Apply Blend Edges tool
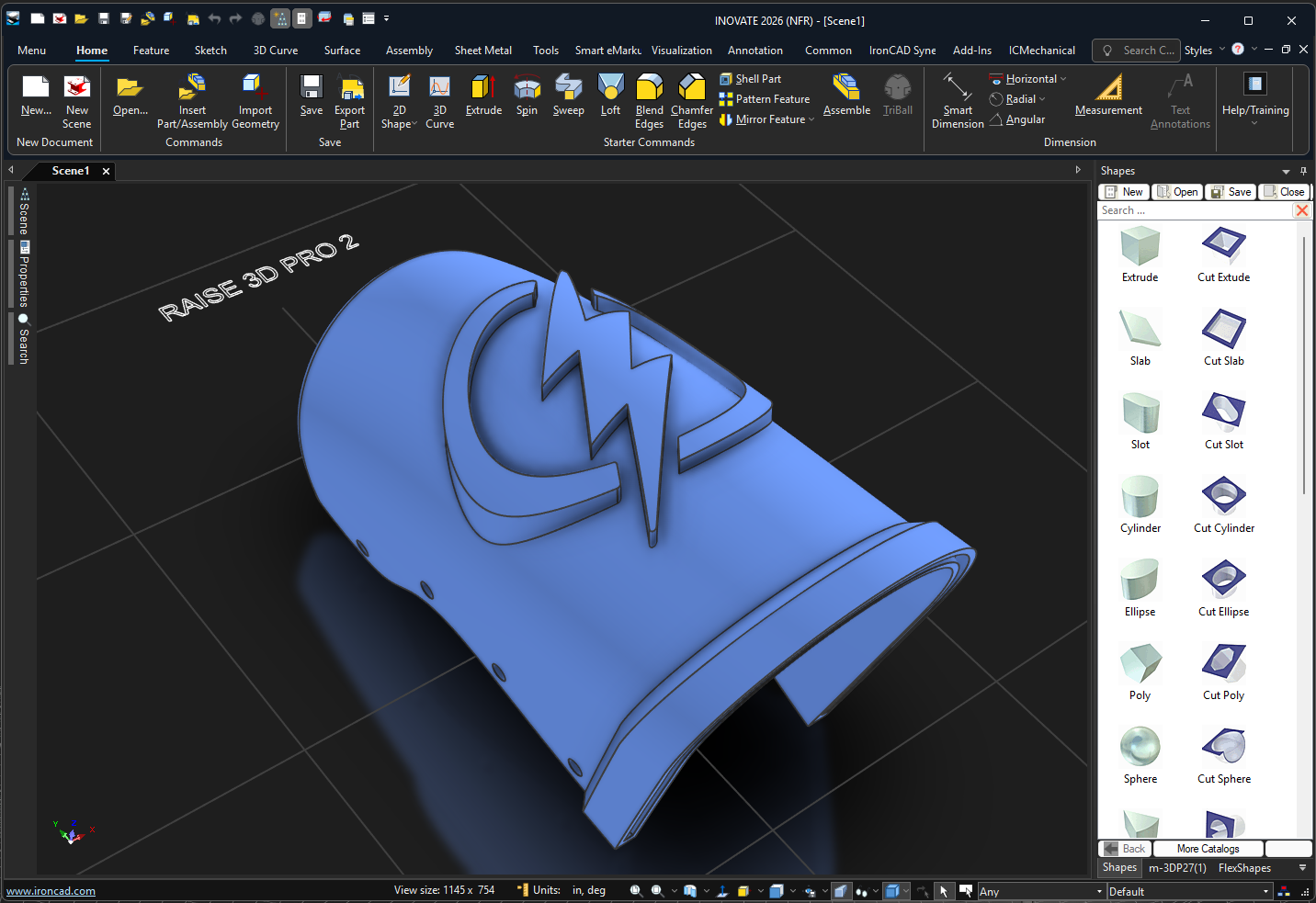Screen dimensions: 1316x903 click(x=649, y=102)
